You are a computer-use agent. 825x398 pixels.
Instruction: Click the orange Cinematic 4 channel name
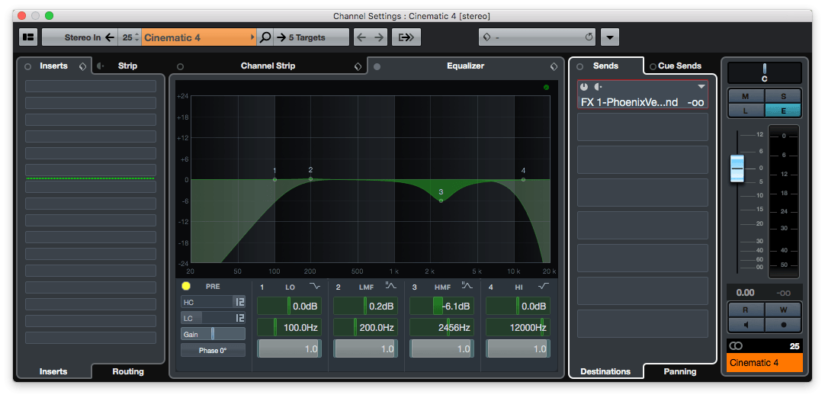pyautogui.click(x=764, y=363)
